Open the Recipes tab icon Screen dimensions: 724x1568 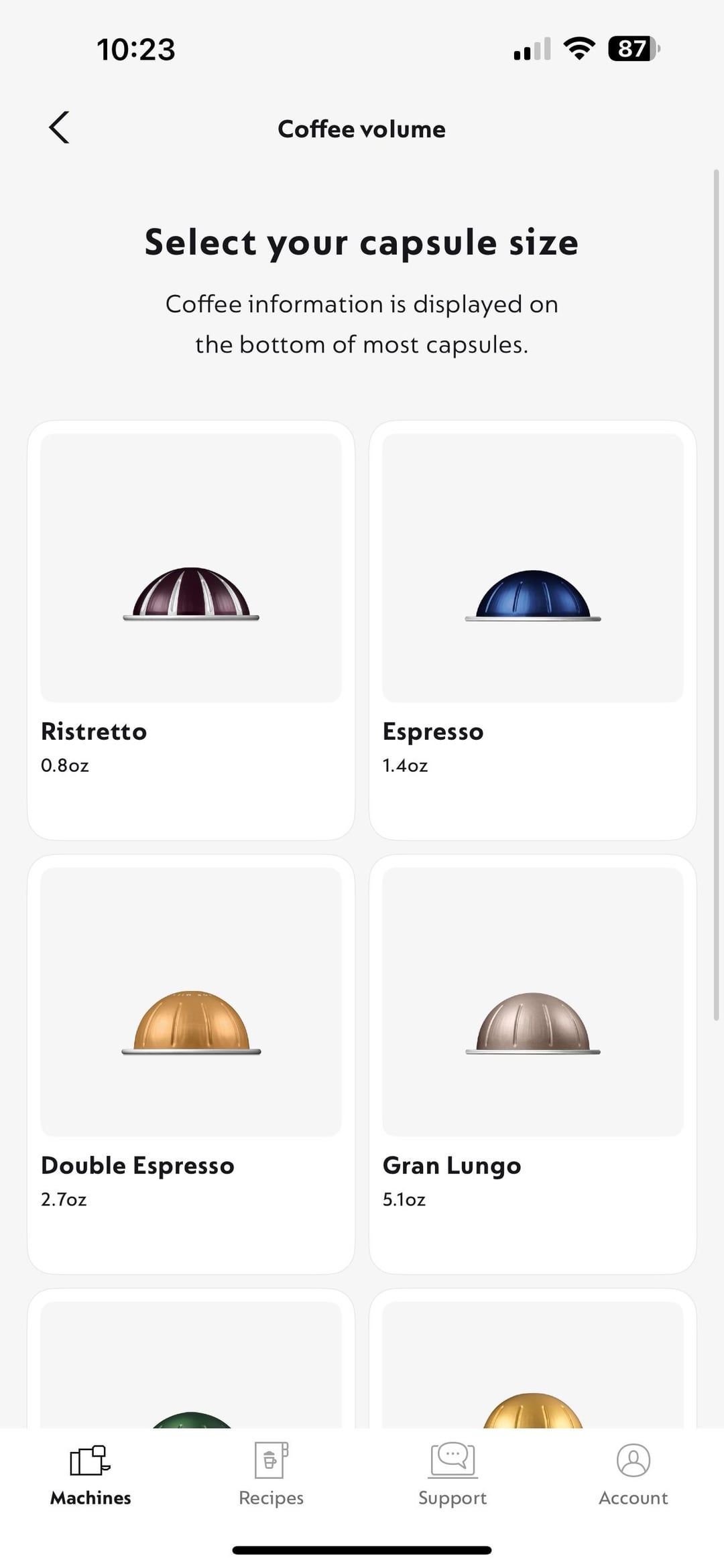271,1460
